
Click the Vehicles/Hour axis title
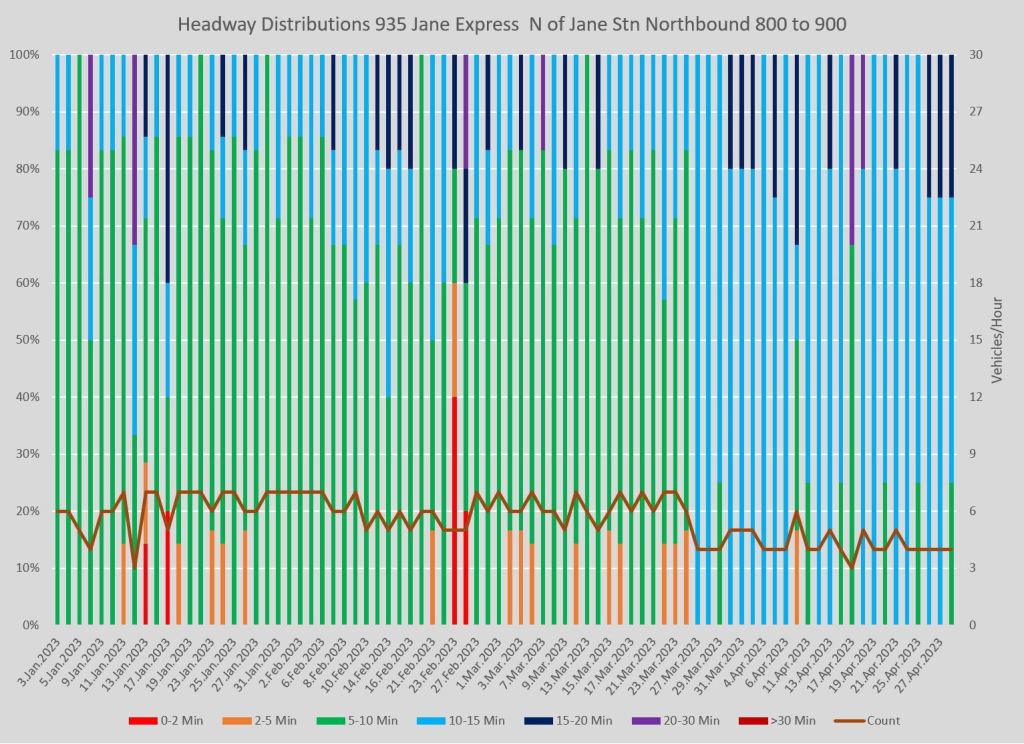point(996,340)
